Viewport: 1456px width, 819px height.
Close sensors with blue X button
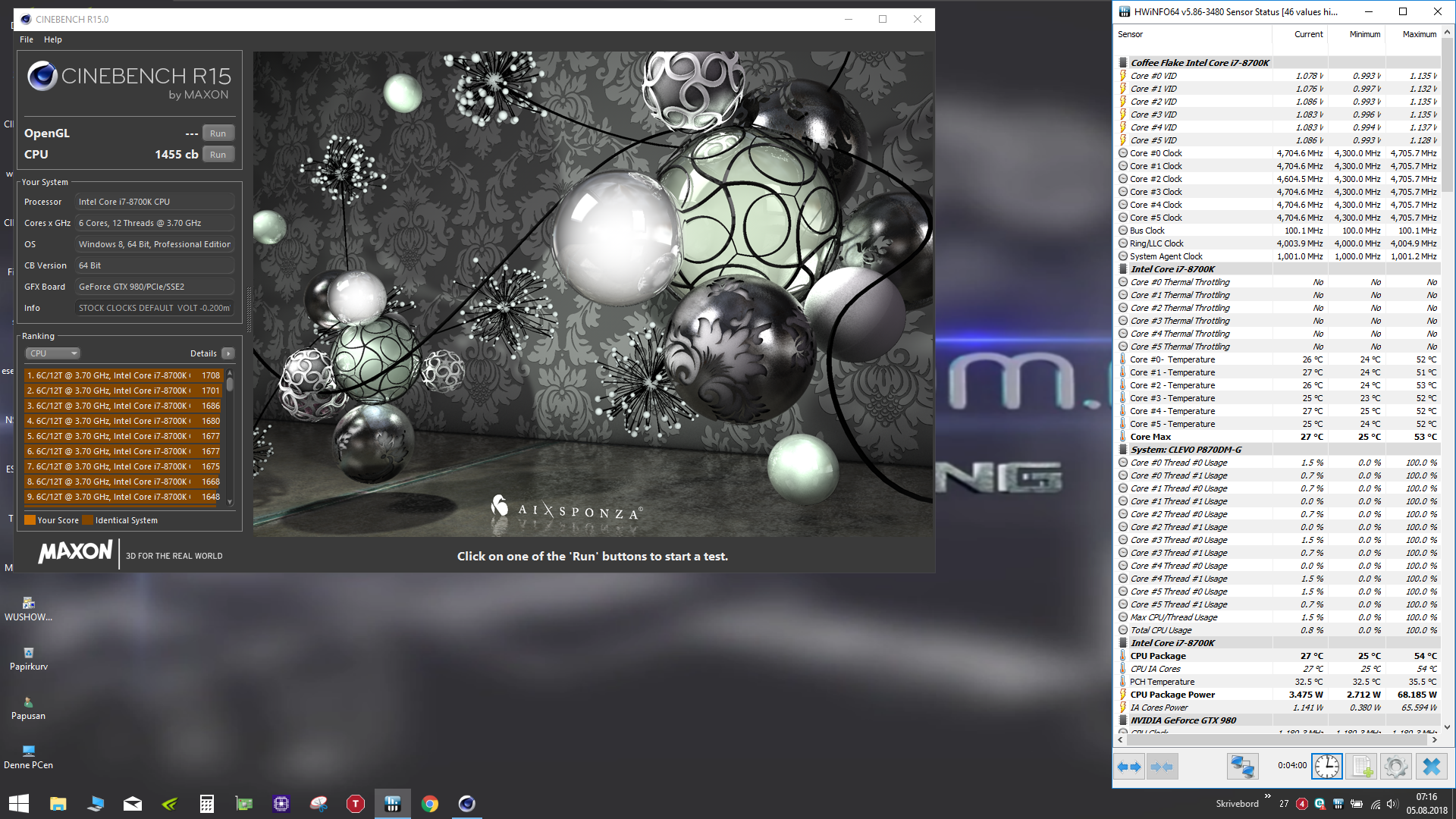point(1432,767)
